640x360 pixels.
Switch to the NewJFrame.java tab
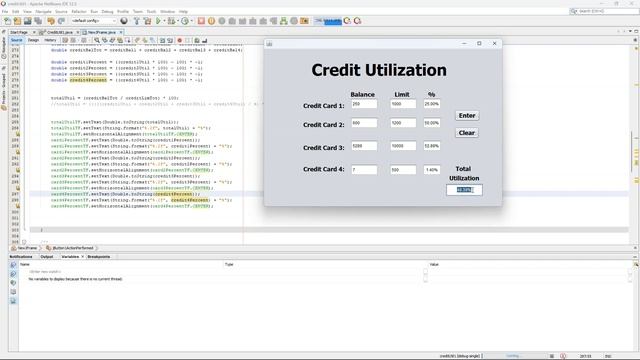[x=102, y=32]
